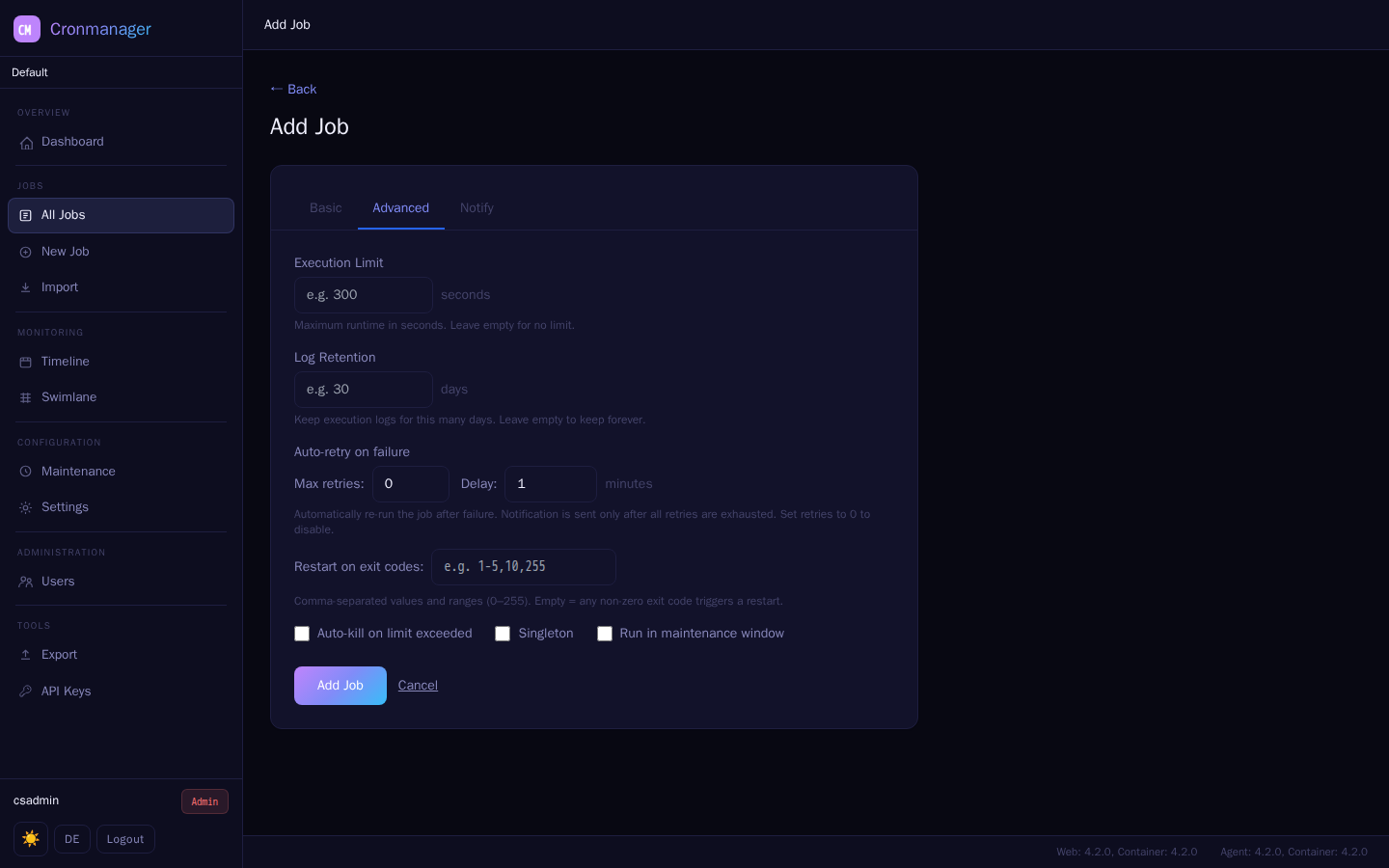The height and width of the screenshot is (868, 1389).
Task: Switch to the Basic tab
Action: (326, 208)
